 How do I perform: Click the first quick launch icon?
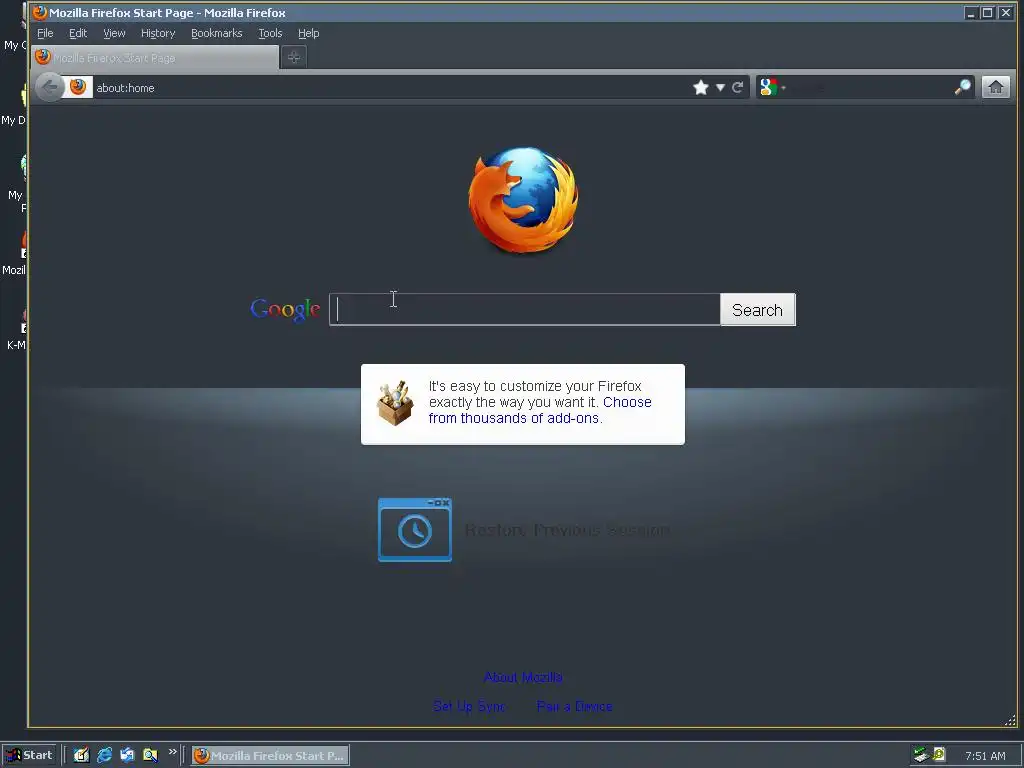point(81,755)
